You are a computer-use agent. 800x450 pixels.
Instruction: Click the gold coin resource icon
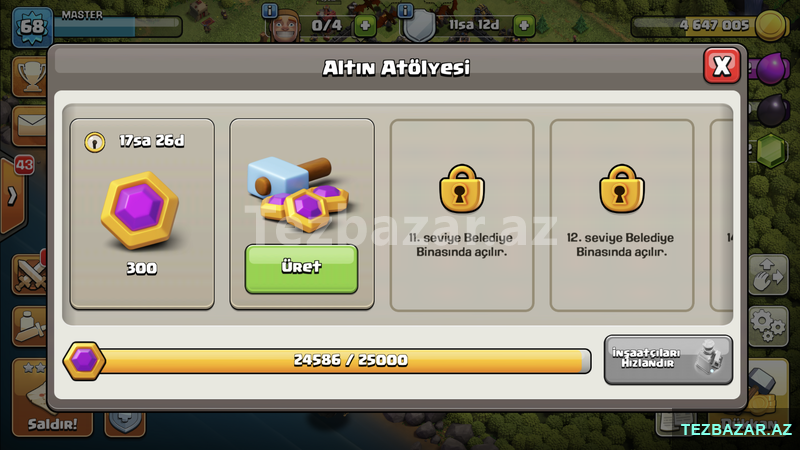point(770,25)
